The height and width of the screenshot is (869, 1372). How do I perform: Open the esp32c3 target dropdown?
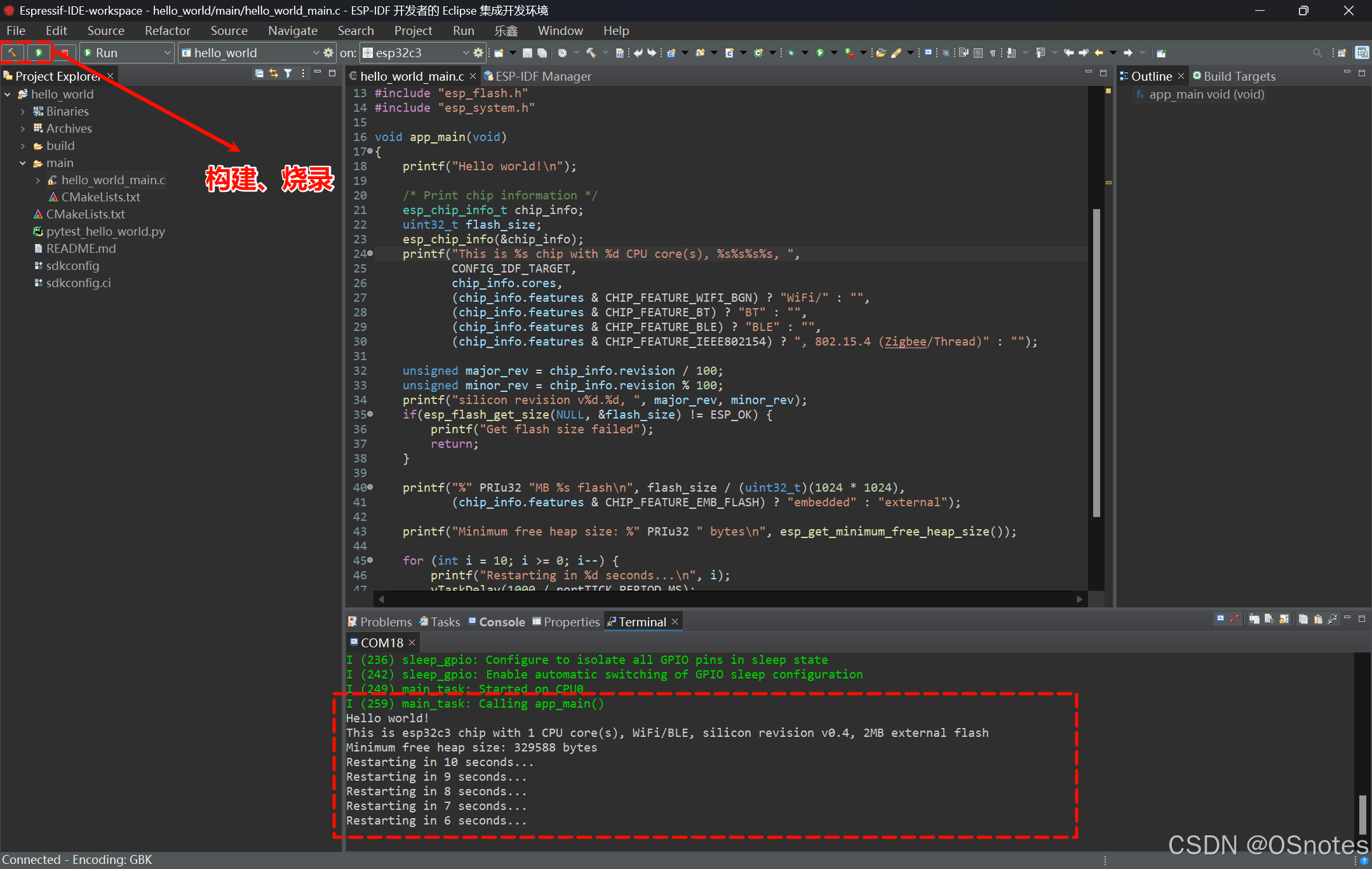tap(466, 53)
